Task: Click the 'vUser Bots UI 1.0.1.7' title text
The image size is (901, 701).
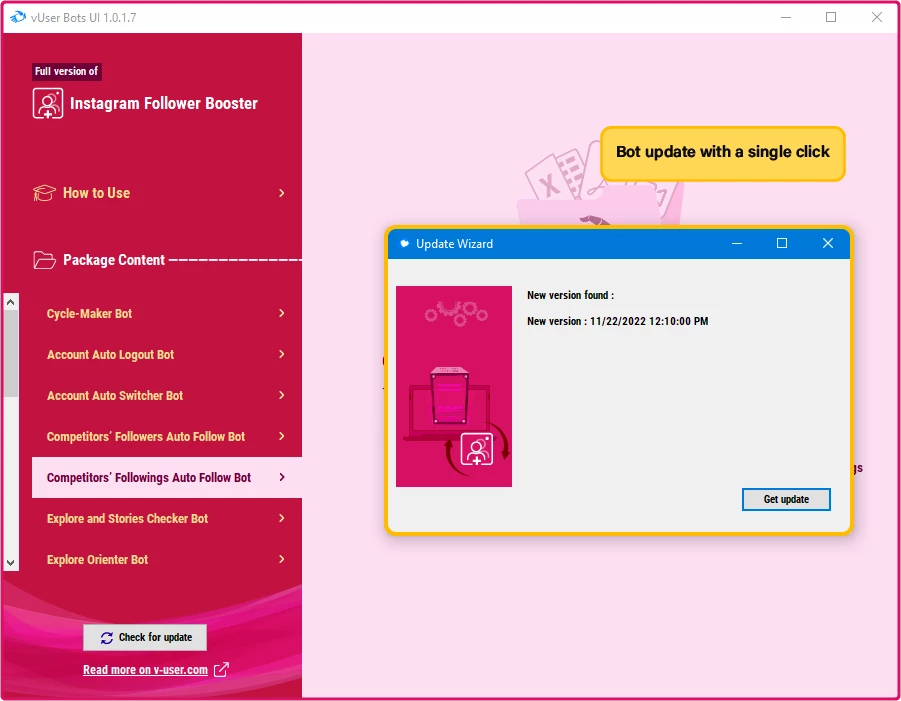Action: click(x=84, y=18)
